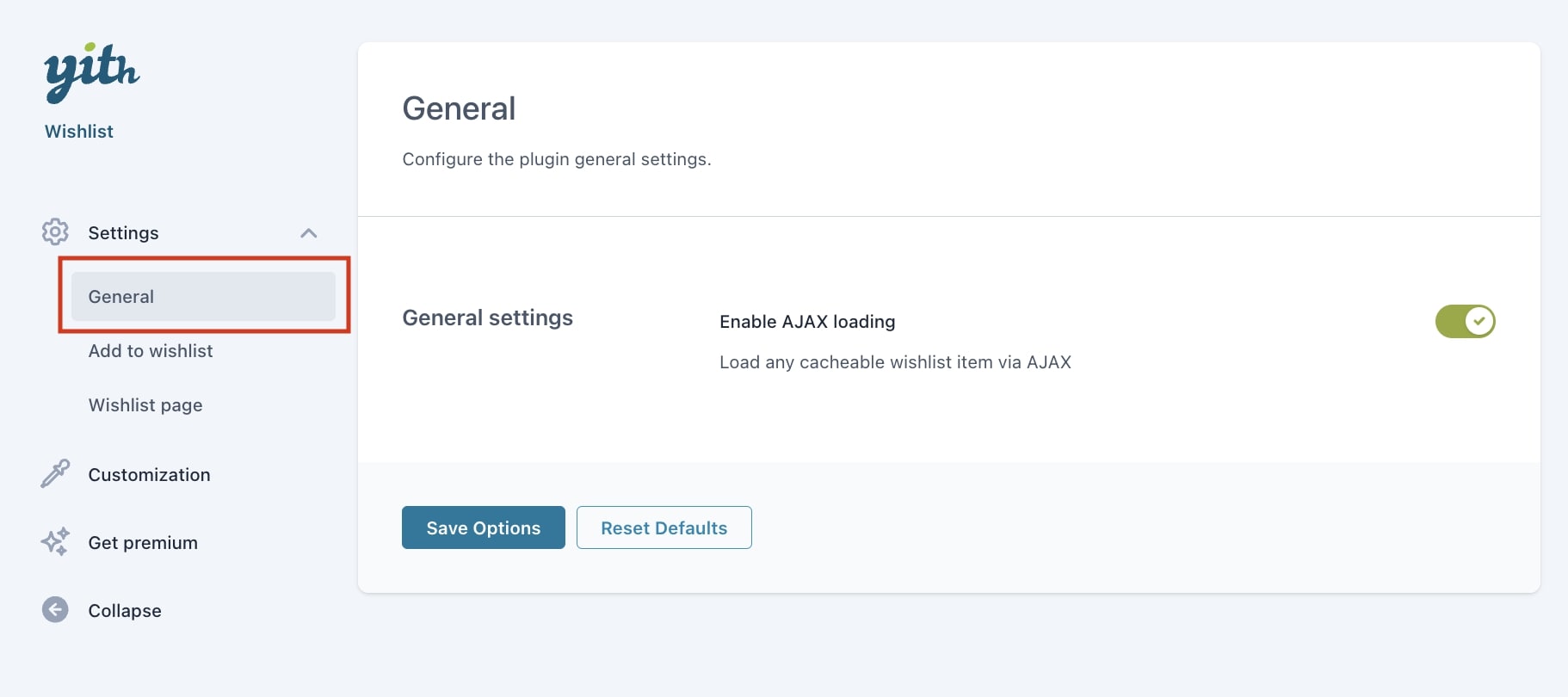Screen dimensions: 1568x697
Task: Open the Add to wishlist settings
Action: (151, 351)
